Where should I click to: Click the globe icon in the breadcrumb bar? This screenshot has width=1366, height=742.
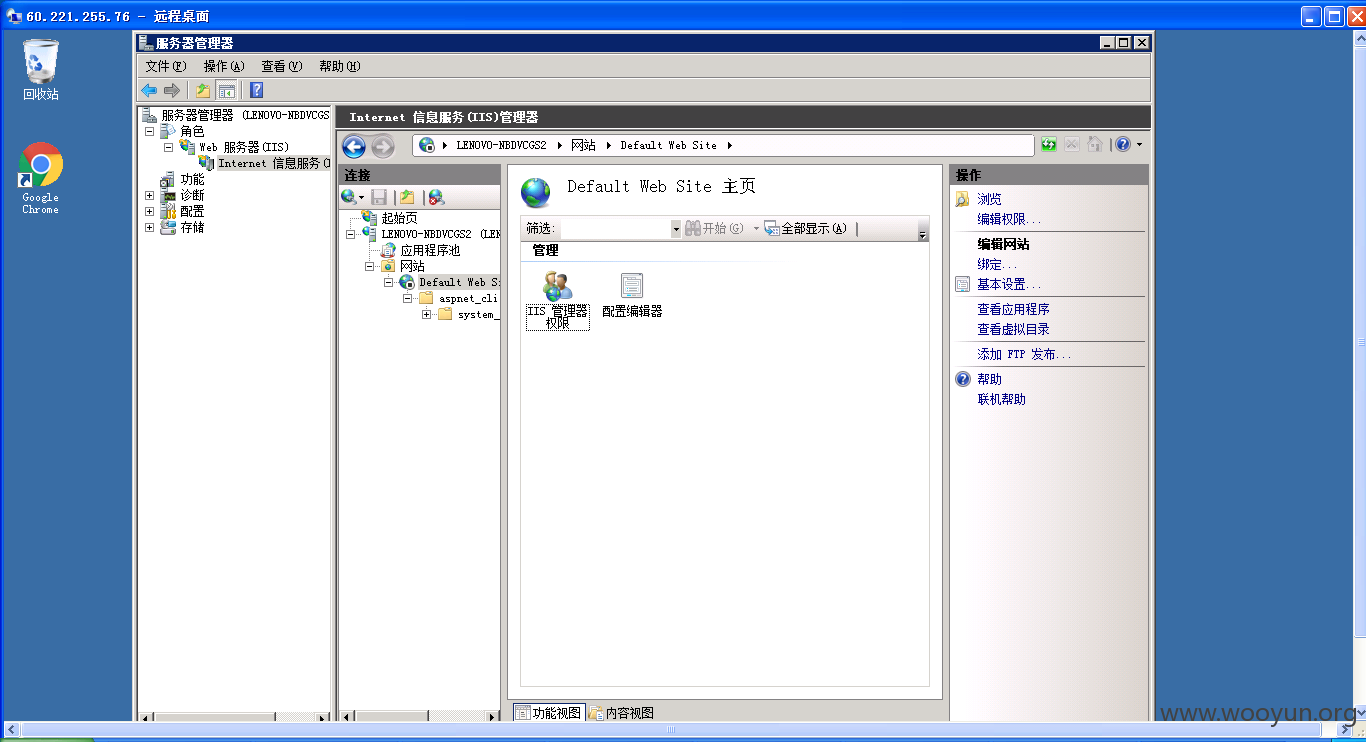tap(427, 145)
